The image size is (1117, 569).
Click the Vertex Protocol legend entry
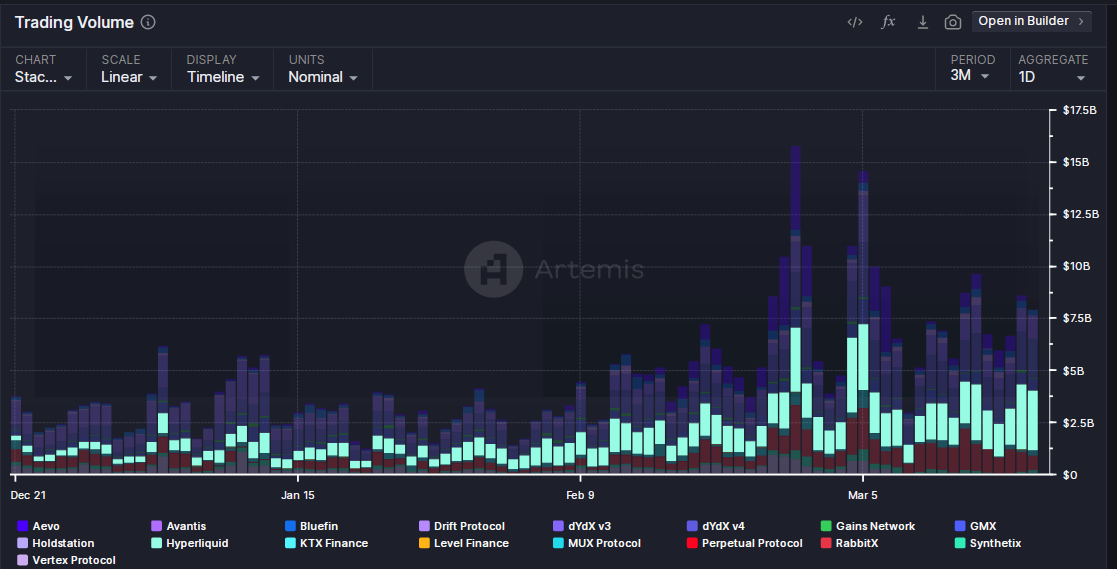coord(66,560)
